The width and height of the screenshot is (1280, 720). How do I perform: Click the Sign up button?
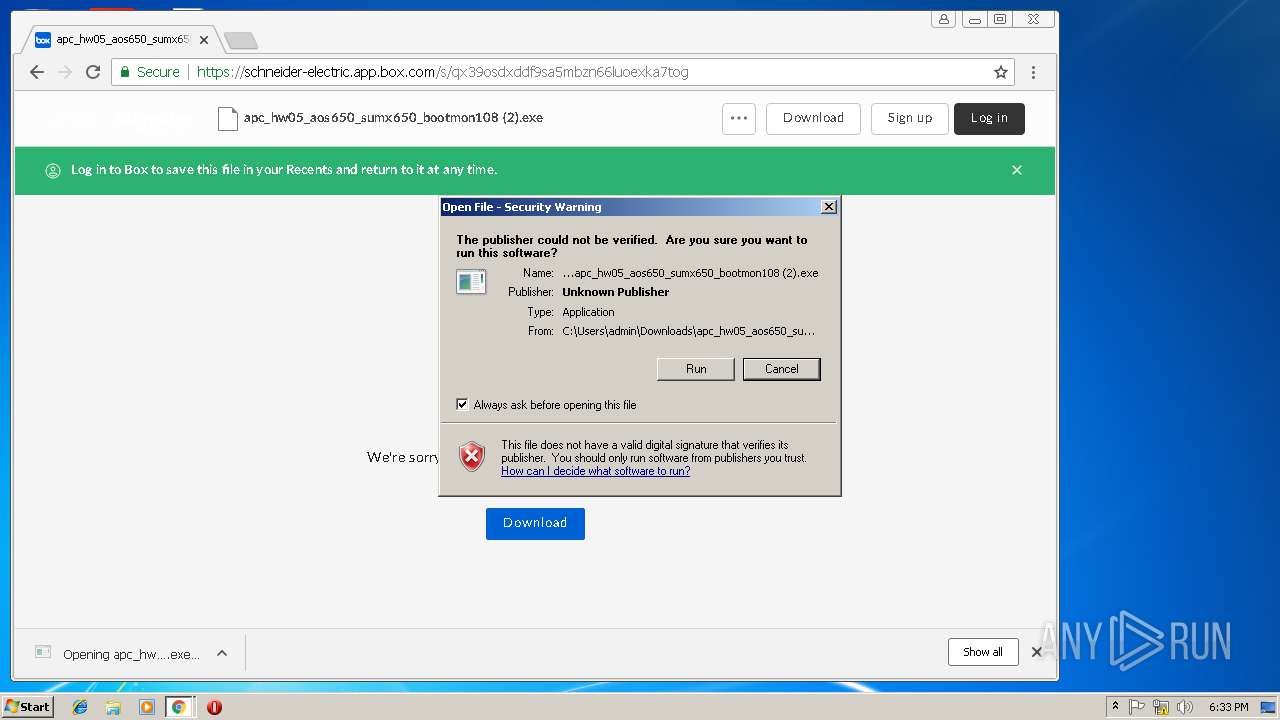[910, 118]
